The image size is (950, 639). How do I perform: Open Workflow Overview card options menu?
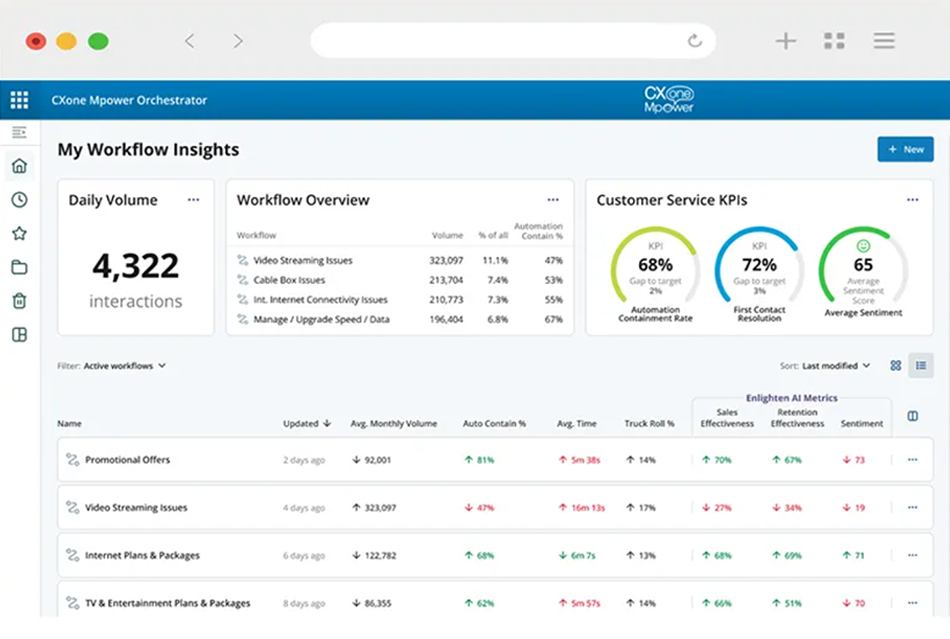pyautogui.click(x=553, y=200)
